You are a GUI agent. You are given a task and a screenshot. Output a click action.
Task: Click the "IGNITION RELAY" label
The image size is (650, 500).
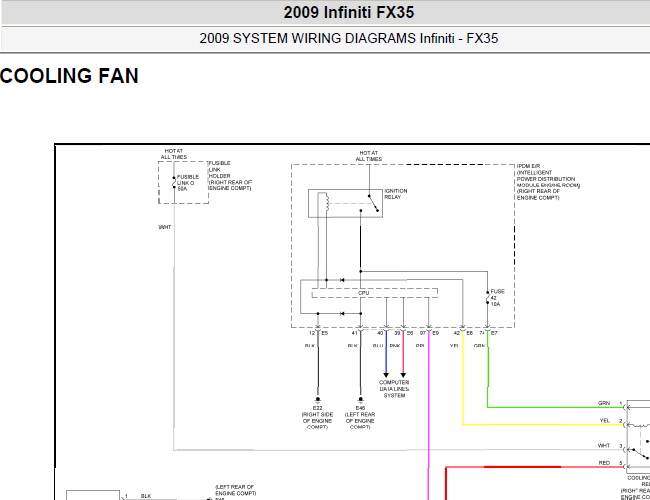[396, 194]
